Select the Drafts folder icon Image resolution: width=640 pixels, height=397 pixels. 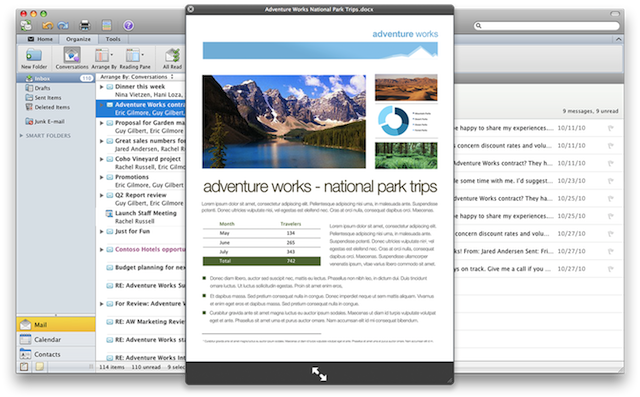(x=29, y=88)
